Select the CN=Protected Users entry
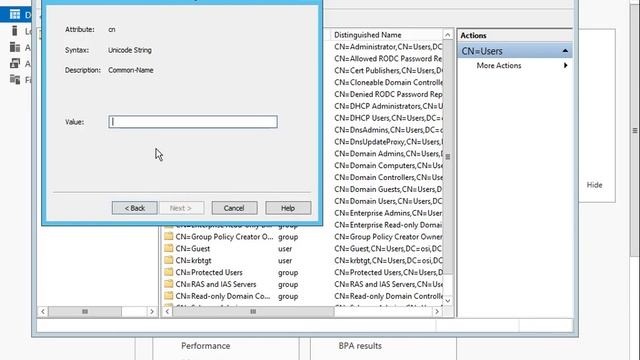The image size is (640, 360). coord(209,272)
